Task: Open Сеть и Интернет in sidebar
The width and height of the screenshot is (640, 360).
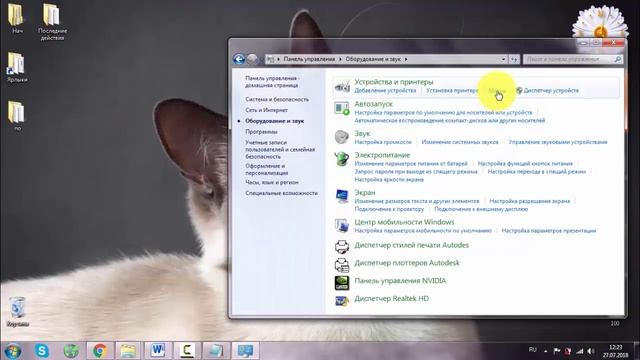Action: pyautogui.click(x=266, y=110)
